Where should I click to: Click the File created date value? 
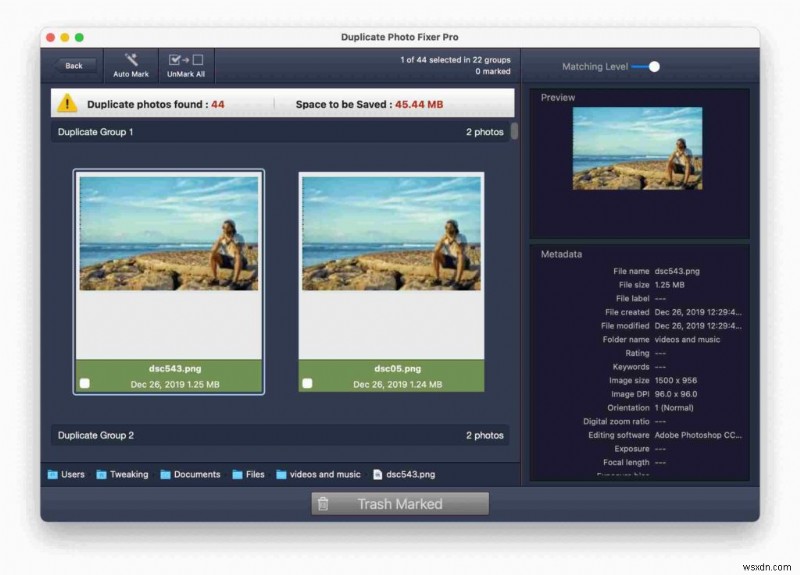point(698,312)
